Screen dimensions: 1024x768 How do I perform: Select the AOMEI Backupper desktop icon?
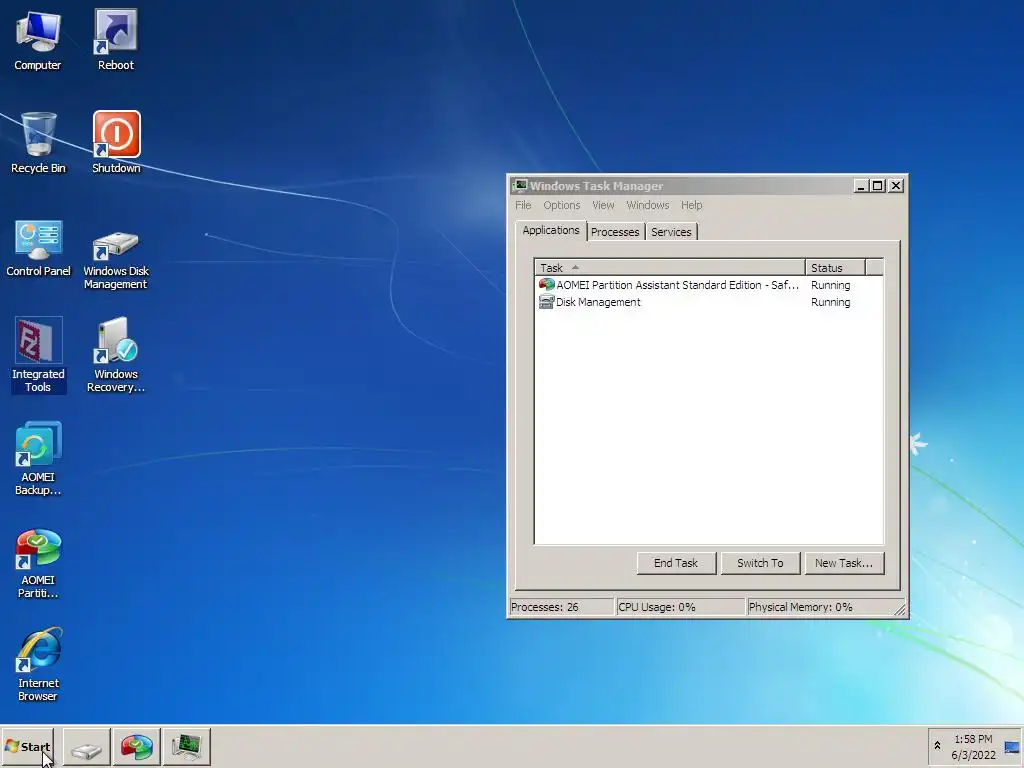(x=38, y=458)
